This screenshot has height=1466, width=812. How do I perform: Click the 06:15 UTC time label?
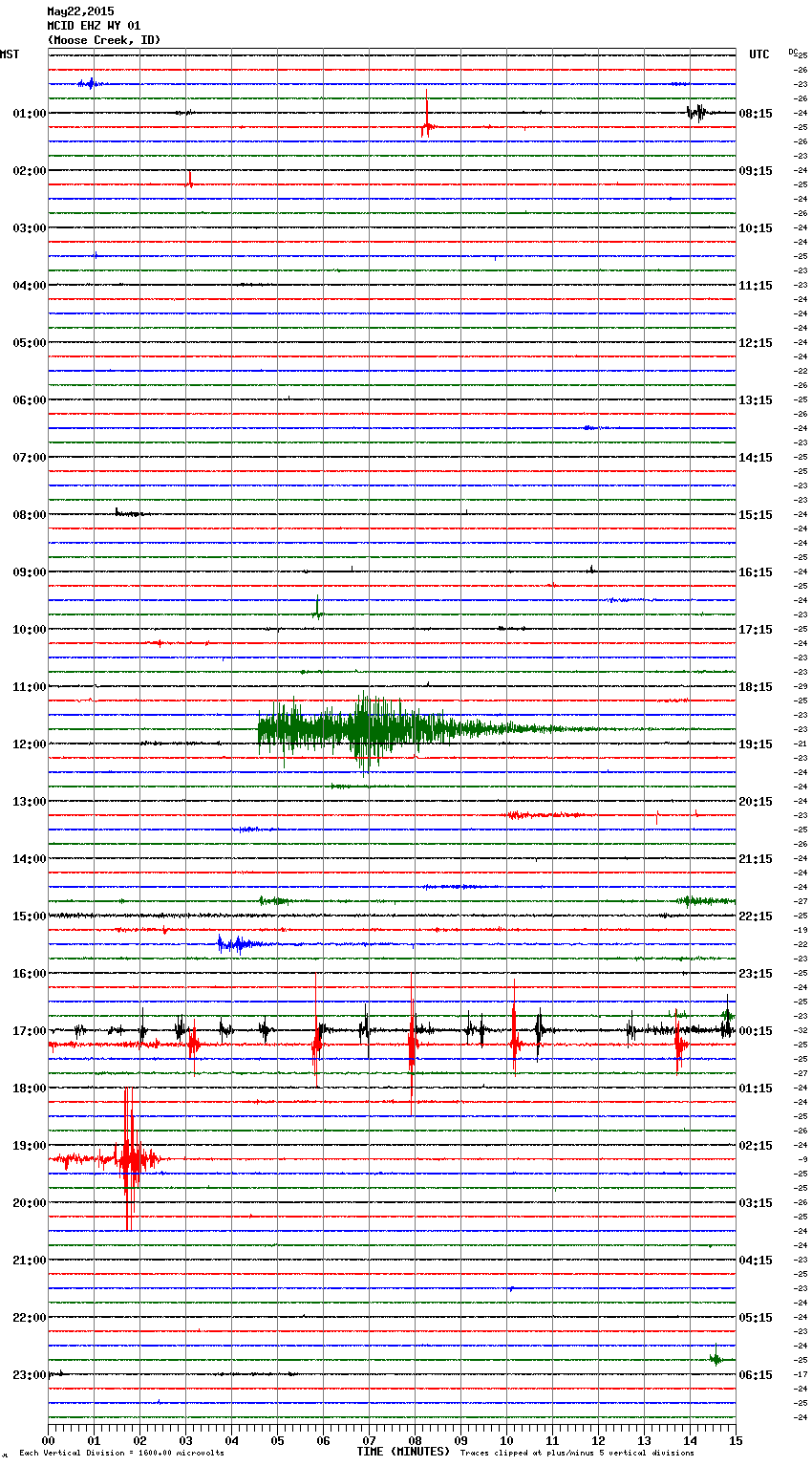(756, 1375)
